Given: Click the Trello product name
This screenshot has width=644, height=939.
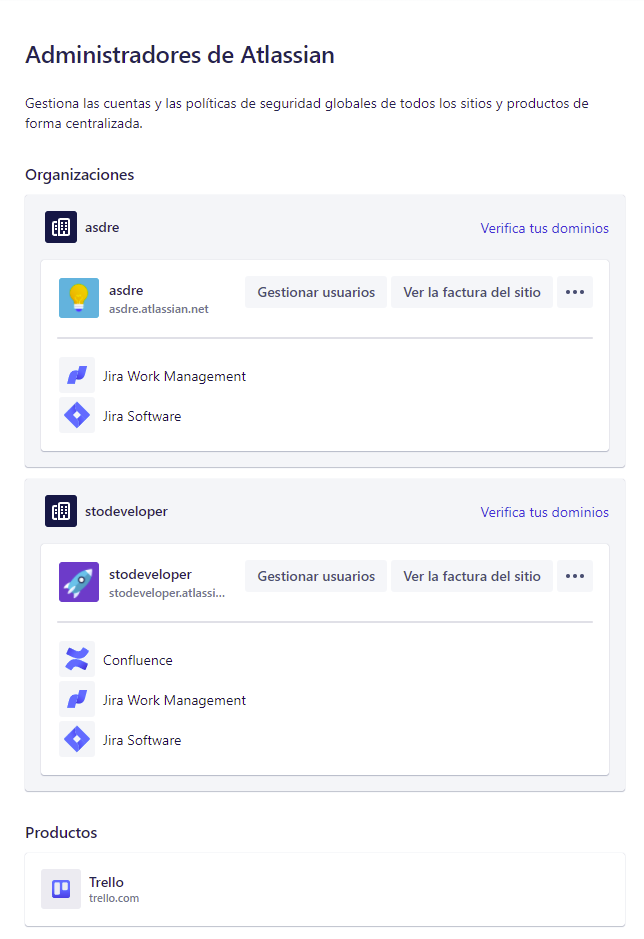Looking at the screenshot, I should 106,882.
